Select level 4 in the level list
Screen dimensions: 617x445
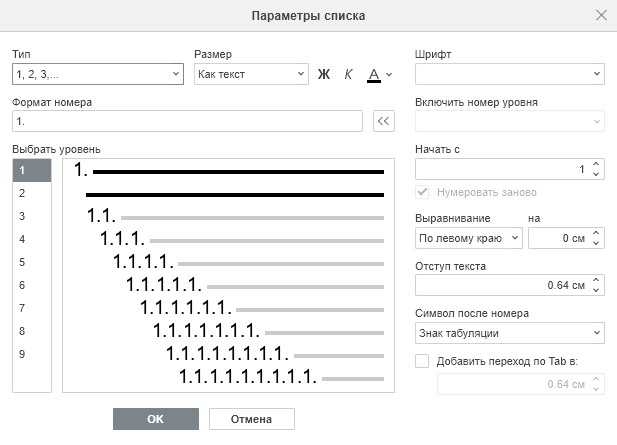pos(32,239)
